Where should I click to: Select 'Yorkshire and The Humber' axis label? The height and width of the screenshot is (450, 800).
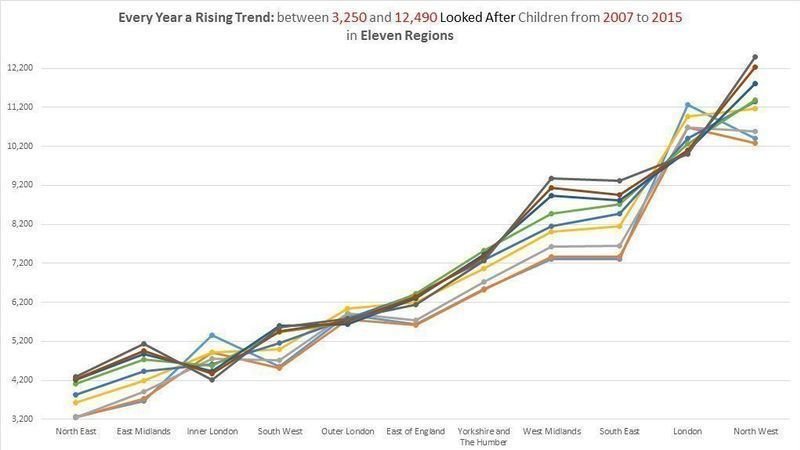pos(483,436)
